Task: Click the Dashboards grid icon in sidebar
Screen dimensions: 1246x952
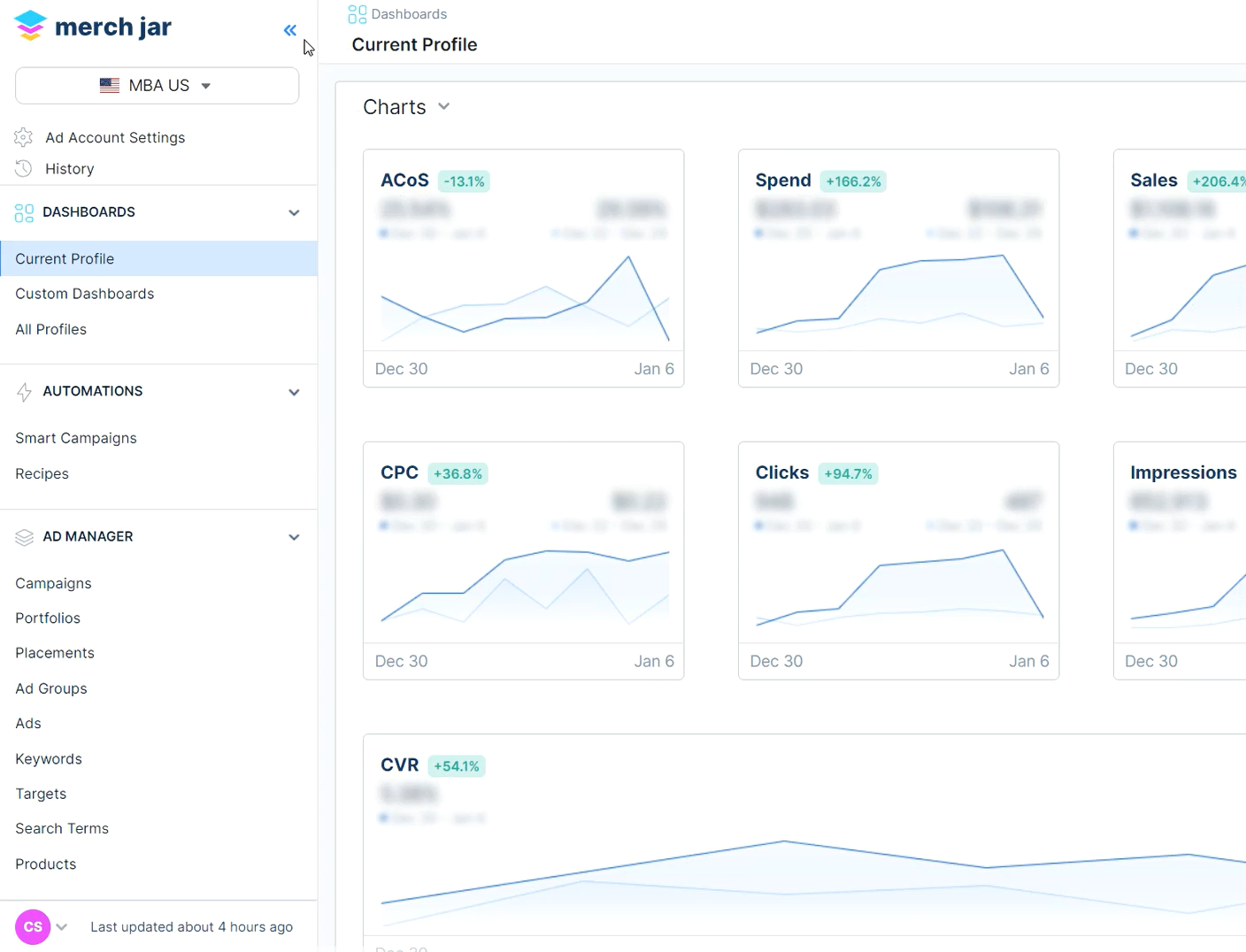Action: coord(24,212)
